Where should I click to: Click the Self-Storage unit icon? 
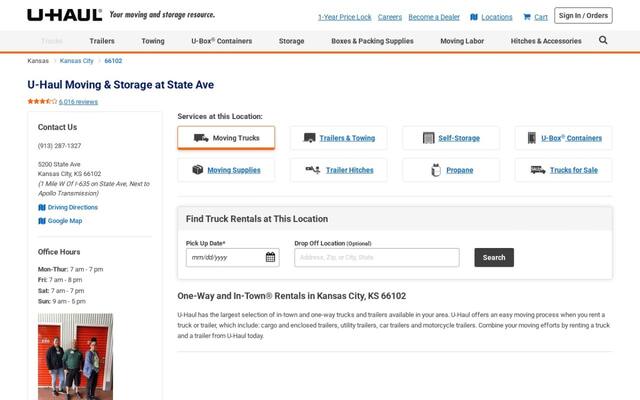429,138
